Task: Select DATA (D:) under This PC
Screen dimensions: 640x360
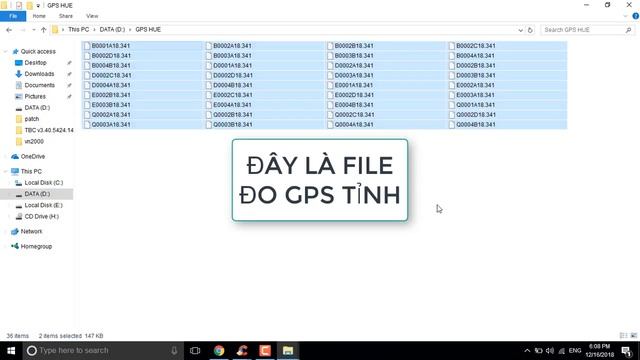Action: click(x=37, y=194)
